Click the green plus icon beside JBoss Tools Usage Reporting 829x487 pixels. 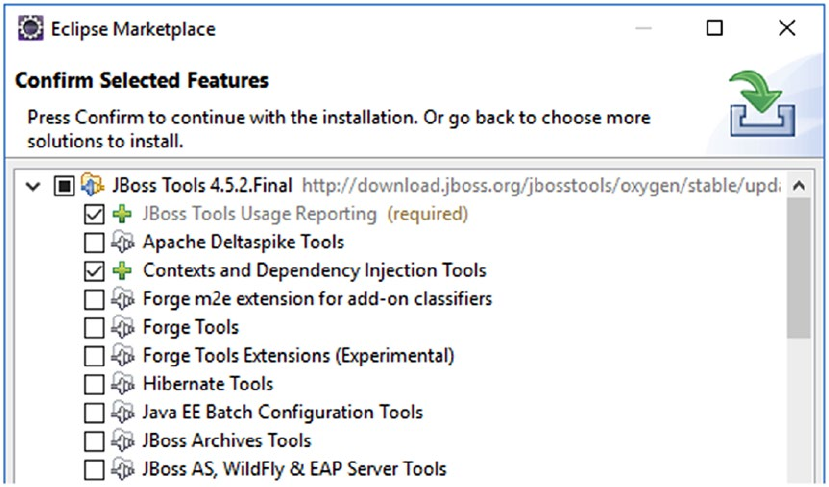tap(122, 214)
